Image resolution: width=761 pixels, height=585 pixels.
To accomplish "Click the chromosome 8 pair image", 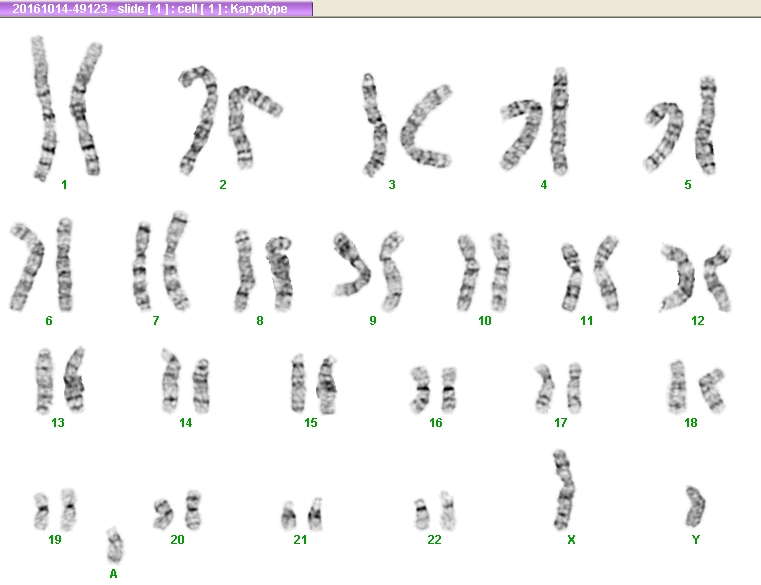I will click(x=263, y=270).
